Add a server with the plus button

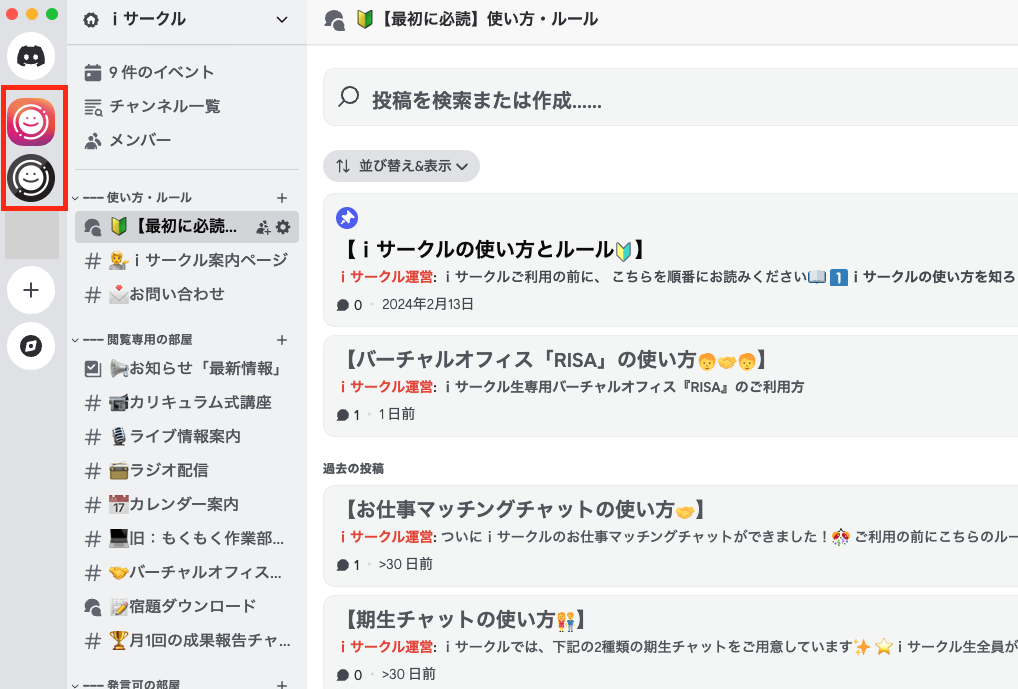click(32, 290)
